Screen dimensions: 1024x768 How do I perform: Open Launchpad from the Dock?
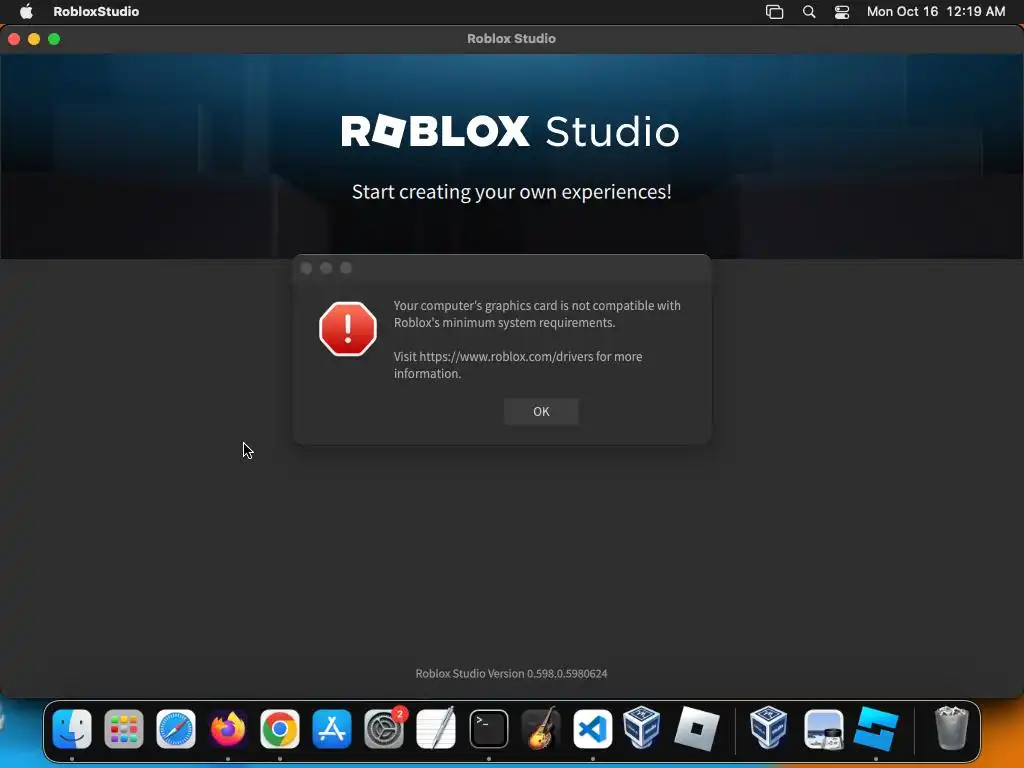[x=123, y=729]
